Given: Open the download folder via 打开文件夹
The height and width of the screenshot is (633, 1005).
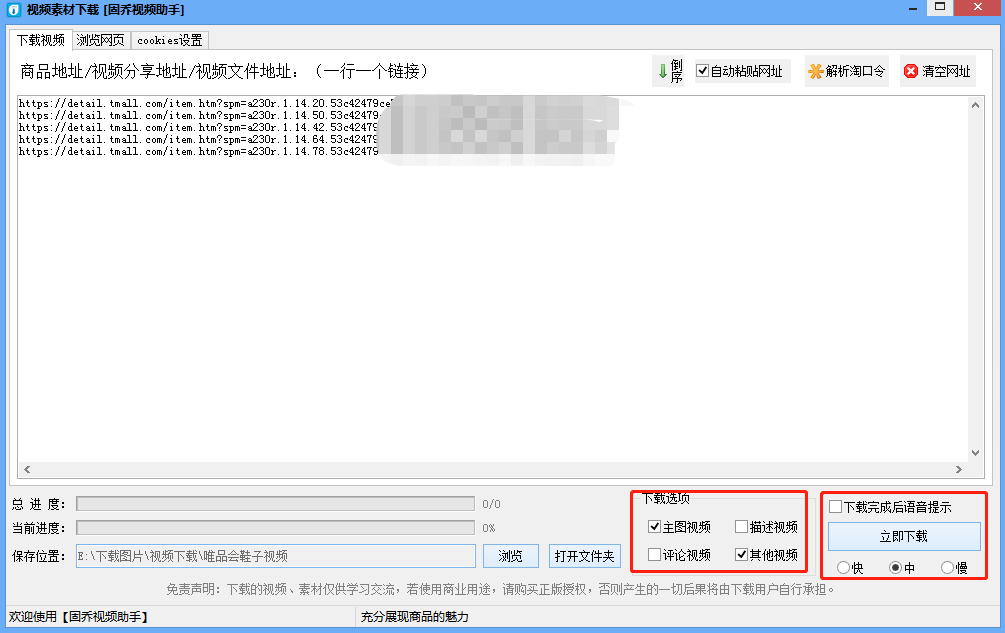Looking at the screenshot, I should 583,555.
